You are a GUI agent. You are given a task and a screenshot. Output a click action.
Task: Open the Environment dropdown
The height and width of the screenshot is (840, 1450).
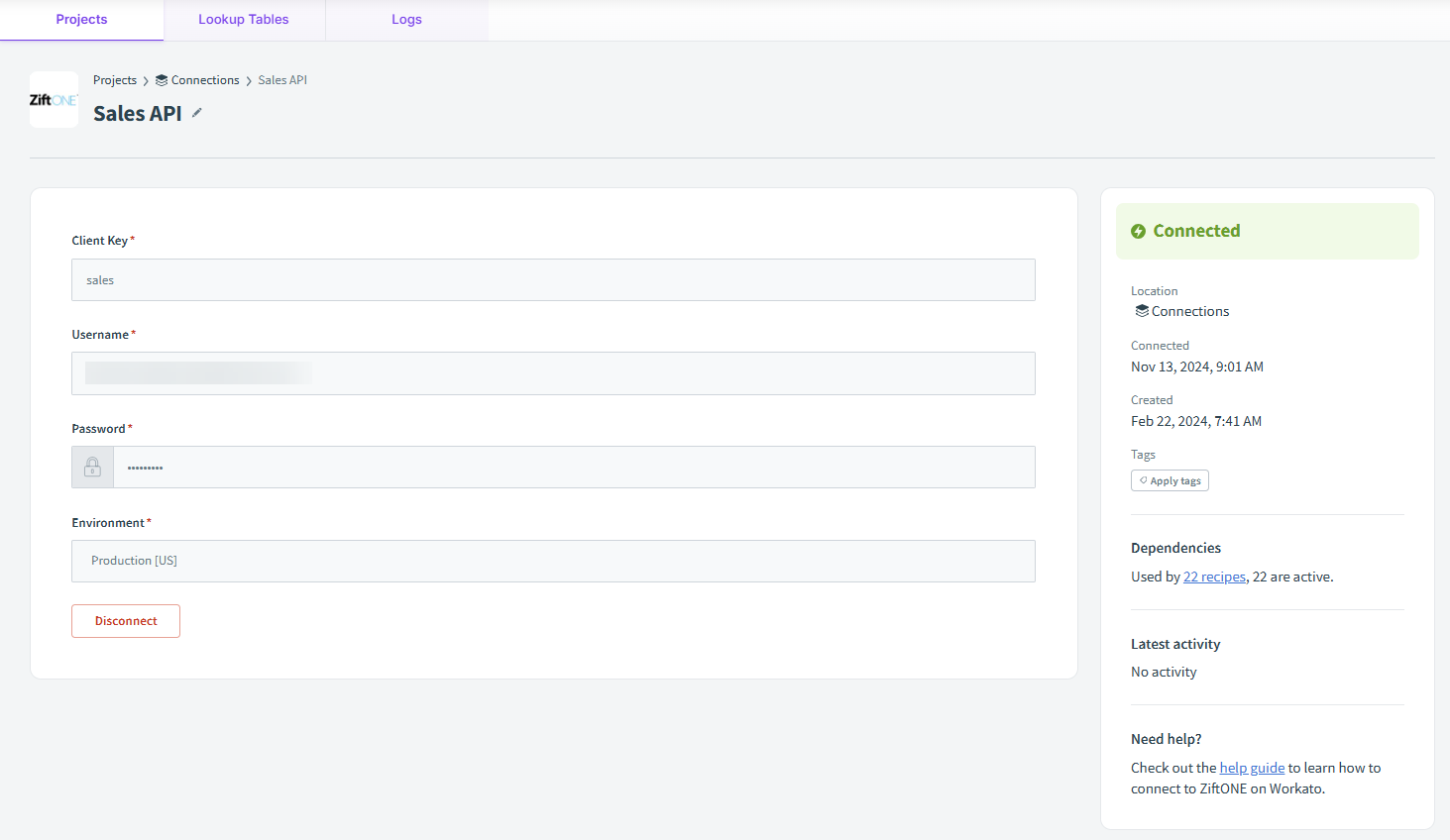pyautogui.click(x=553, y=561)
